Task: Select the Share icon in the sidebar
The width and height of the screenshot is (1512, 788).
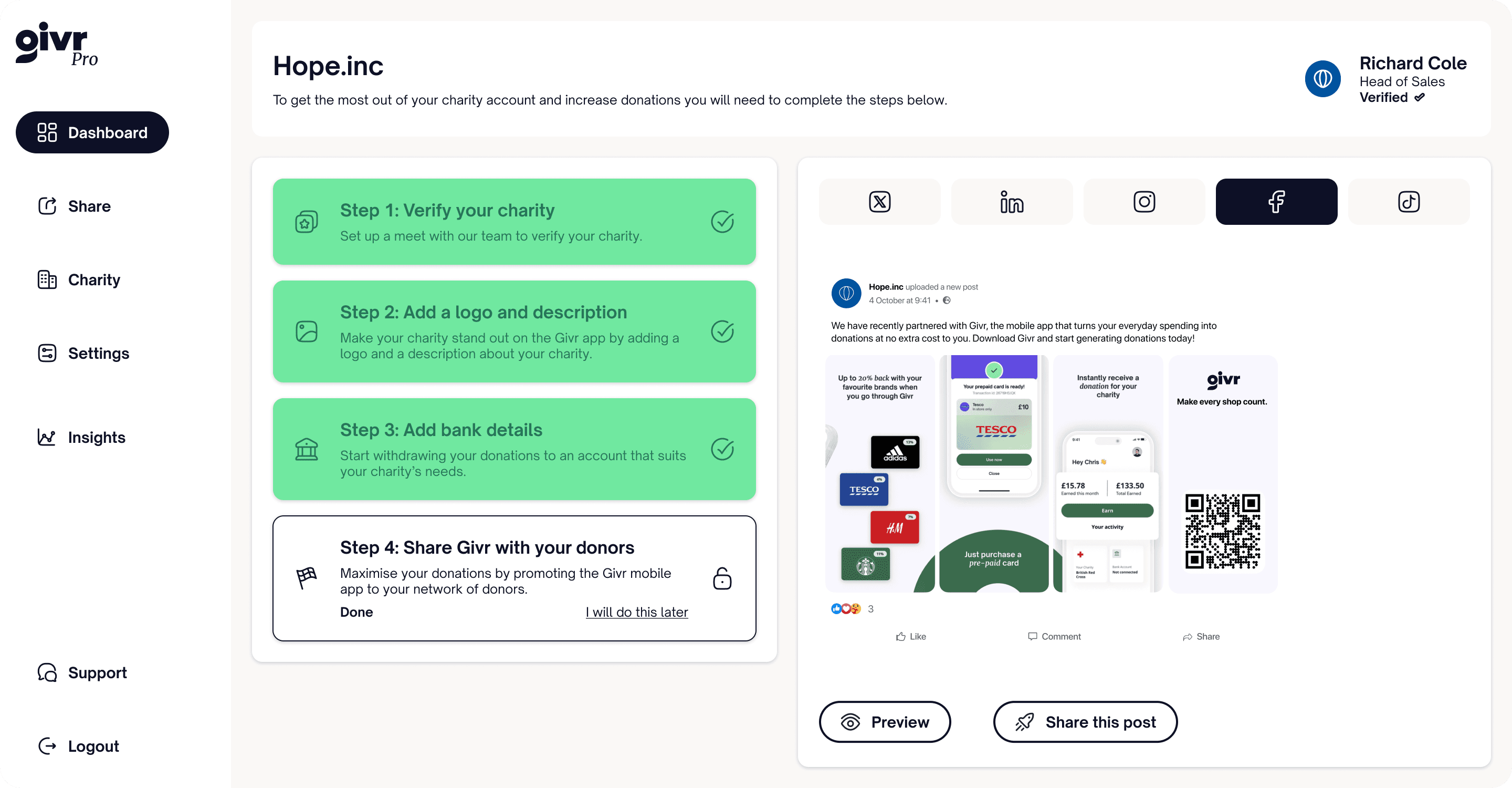Action: point(47,206)
